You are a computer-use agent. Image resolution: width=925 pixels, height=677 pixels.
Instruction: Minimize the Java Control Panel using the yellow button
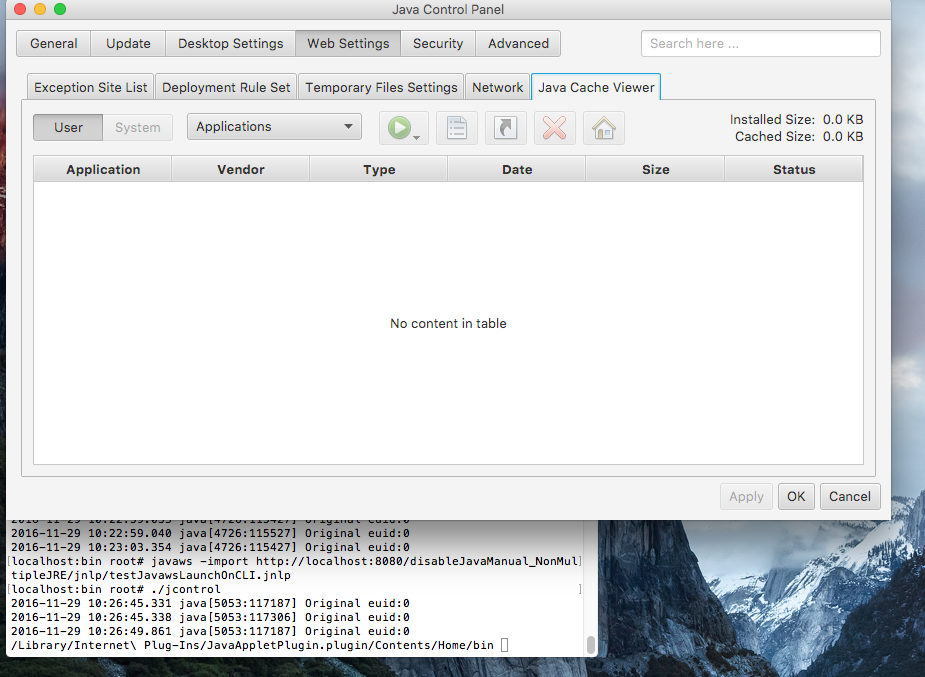click(40, 9)
